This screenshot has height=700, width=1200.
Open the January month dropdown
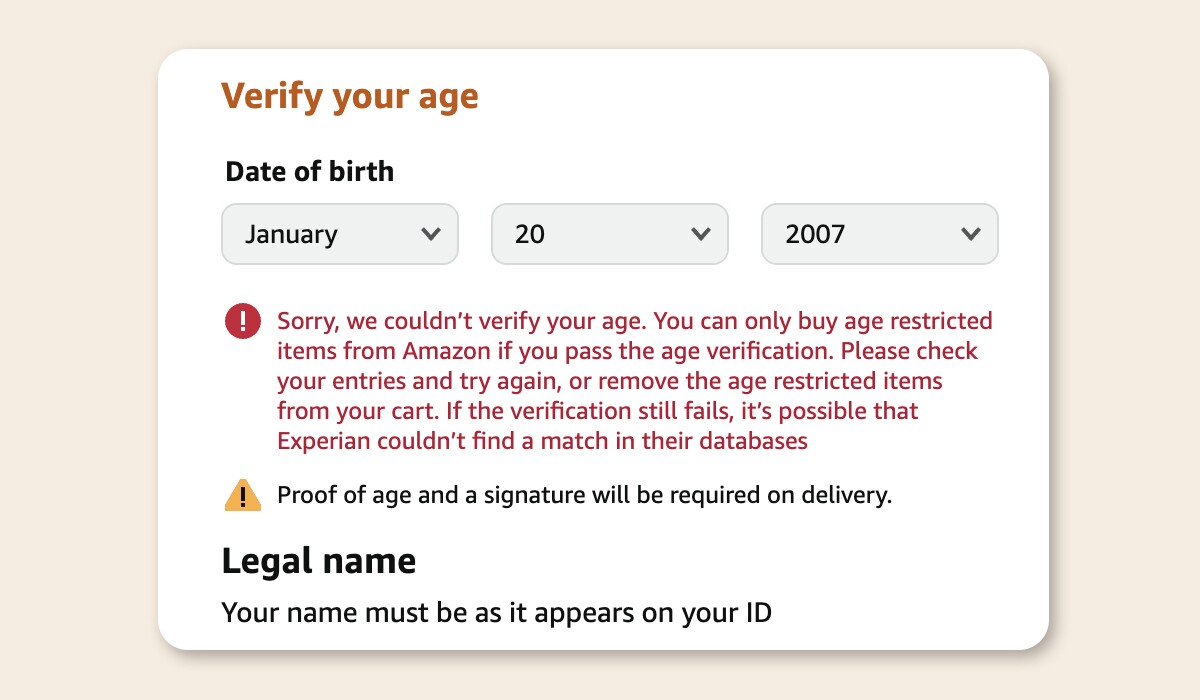tap(339, 234)
